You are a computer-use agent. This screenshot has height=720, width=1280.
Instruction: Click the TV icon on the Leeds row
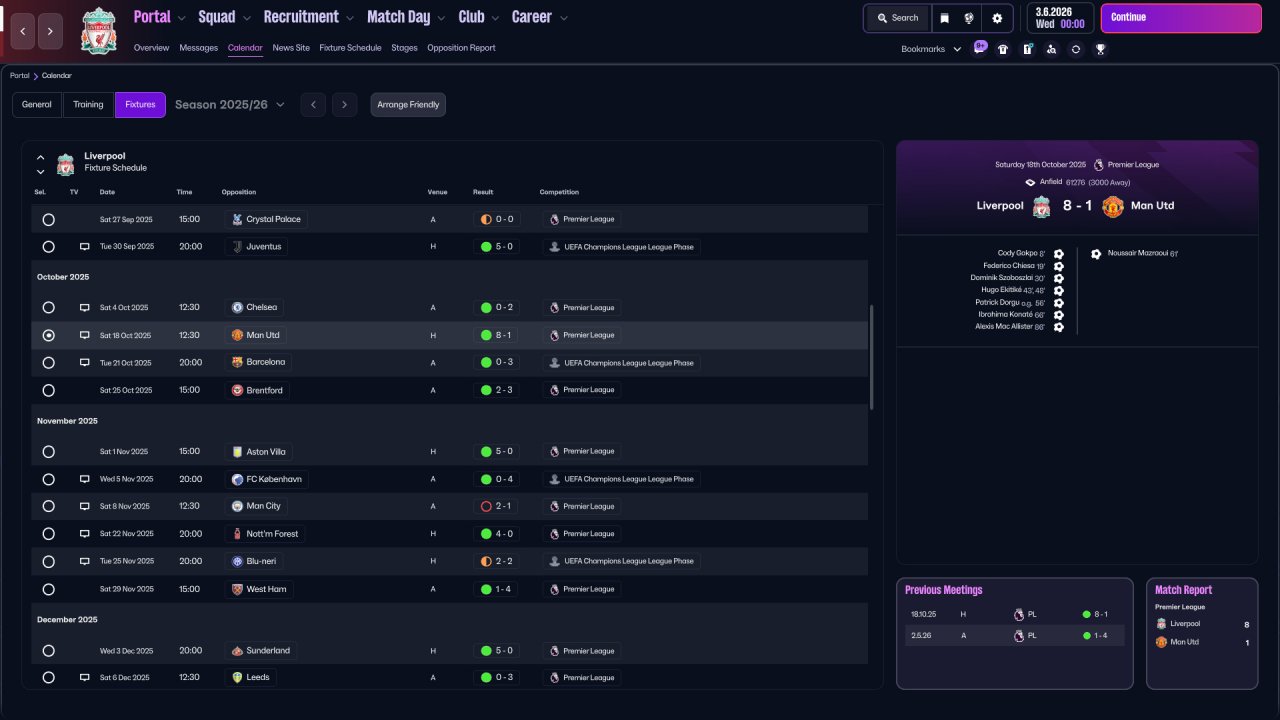click(x=85, y=677)
